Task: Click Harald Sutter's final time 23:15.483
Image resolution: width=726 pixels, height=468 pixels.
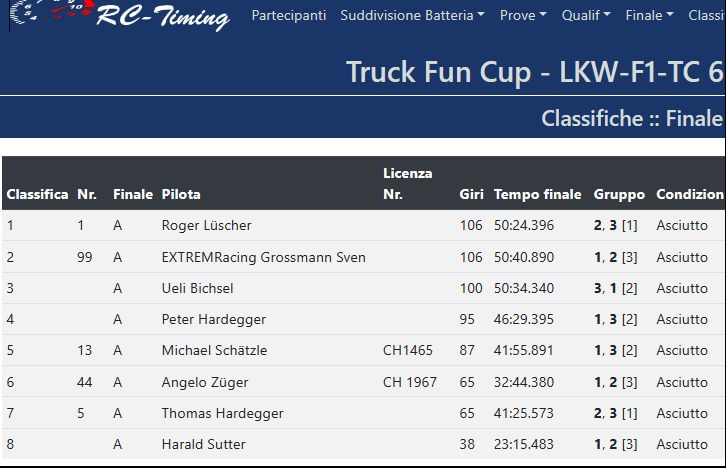Action: pyautogui.click(x=523, y=444)
